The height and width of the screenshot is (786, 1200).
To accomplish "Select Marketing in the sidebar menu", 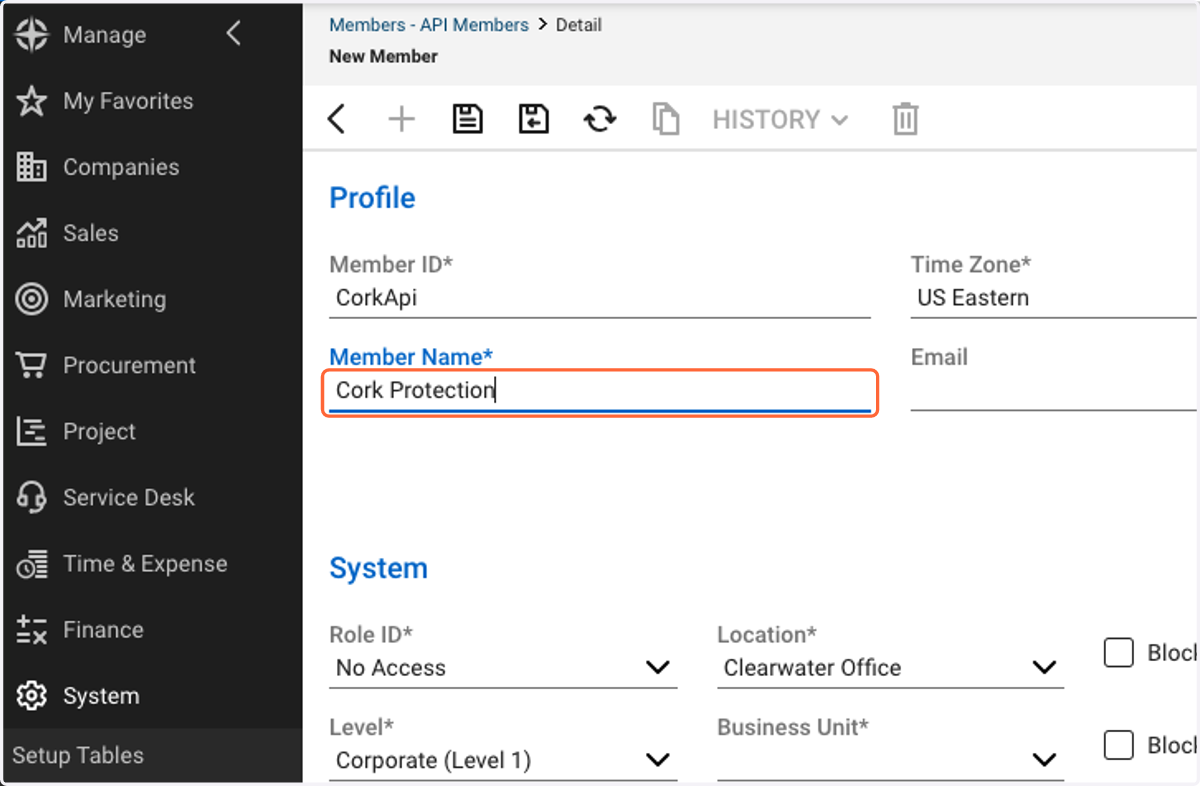I will pyautogui.click(x=115, y=299).
